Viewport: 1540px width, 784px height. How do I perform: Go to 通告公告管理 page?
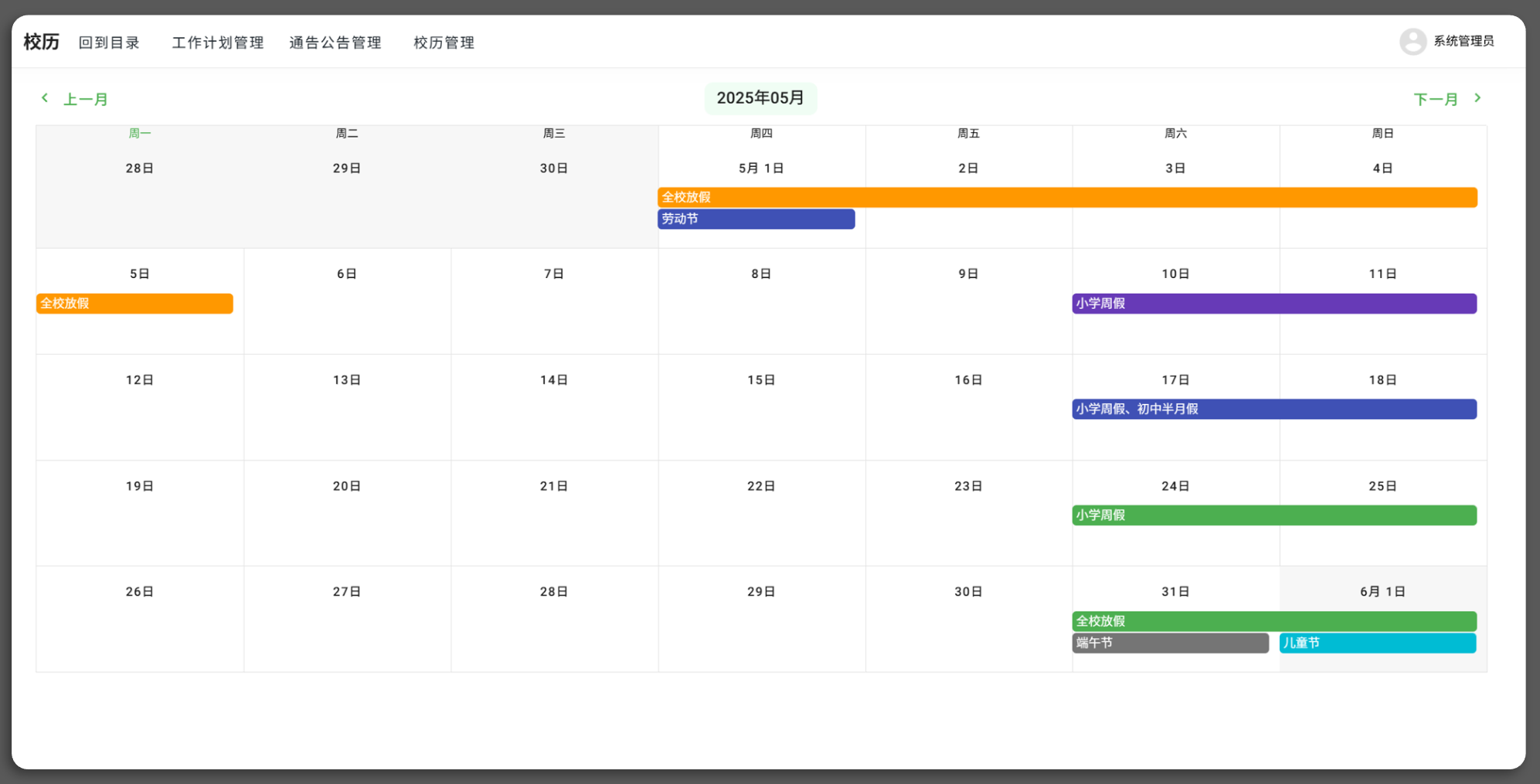pos(335,42)
